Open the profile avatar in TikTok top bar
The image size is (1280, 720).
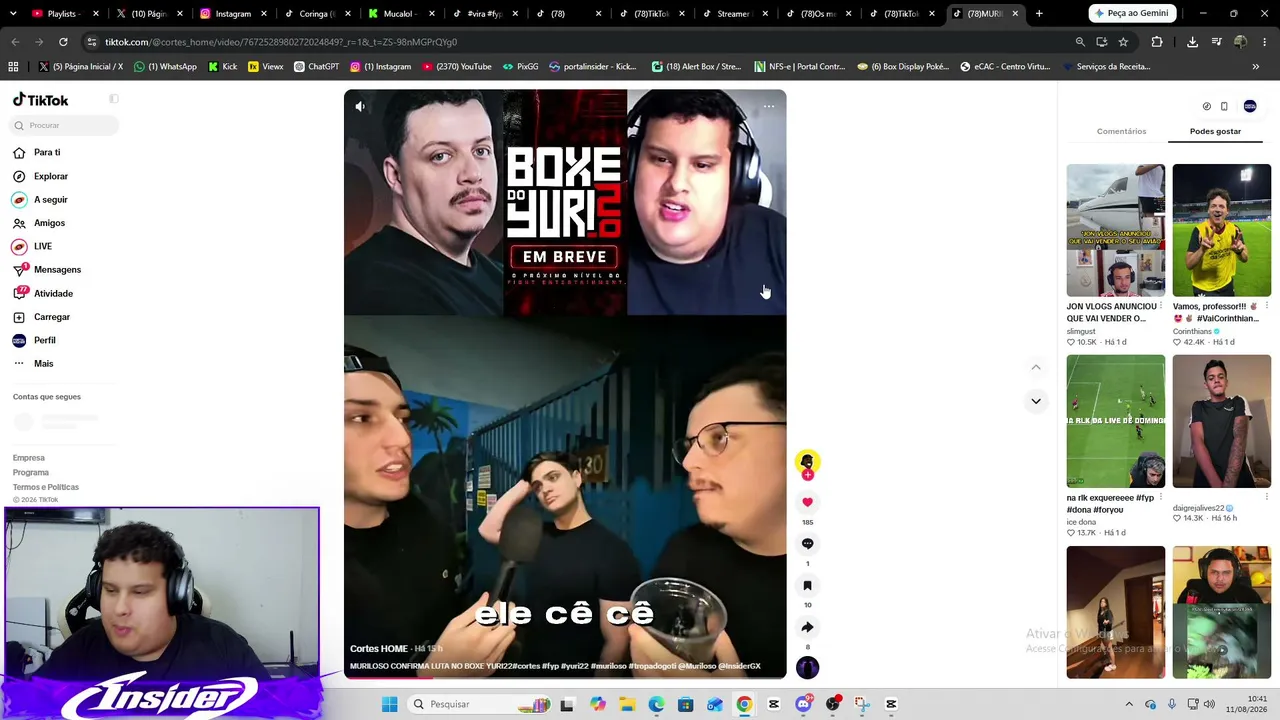pos(1250,106)
